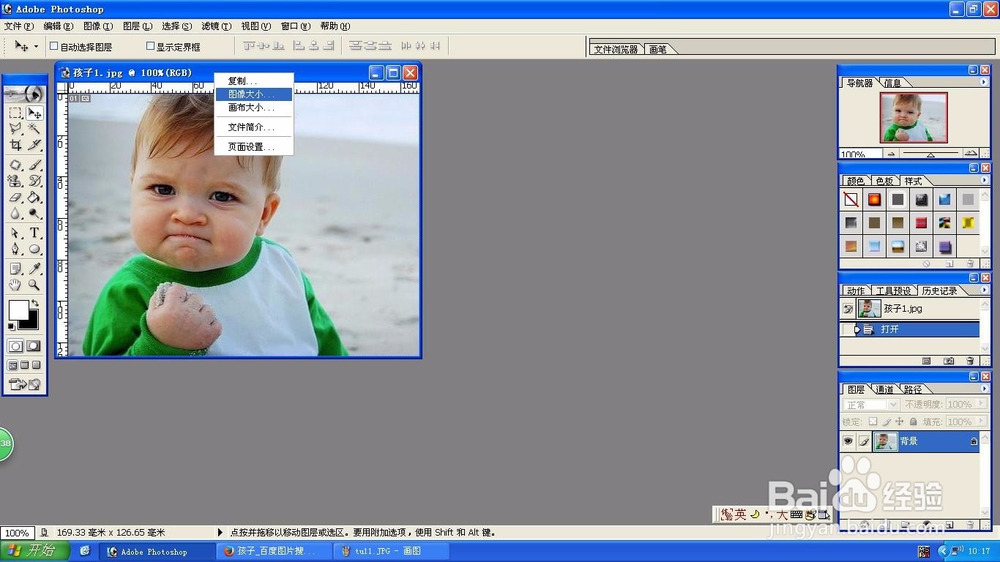Enable Auto Select Layer checkbox
Image resolution: width=1000 pixels, height=562 pixels.
pyautogui.click(x=54, y=46)
